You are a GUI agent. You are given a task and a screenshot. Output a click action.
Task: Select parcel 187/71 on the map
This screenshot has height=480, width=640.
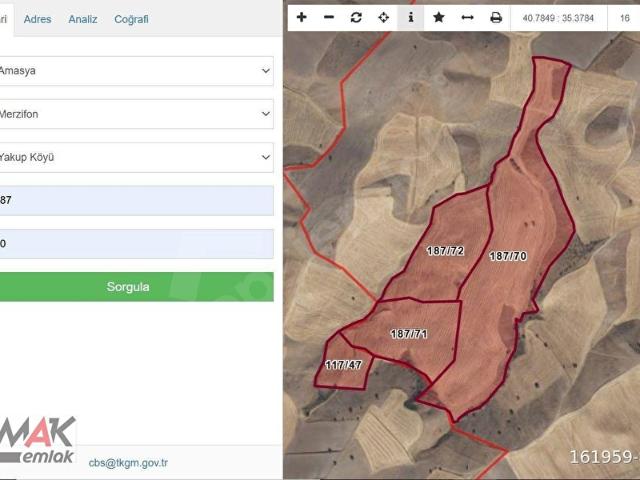(409, 334)
